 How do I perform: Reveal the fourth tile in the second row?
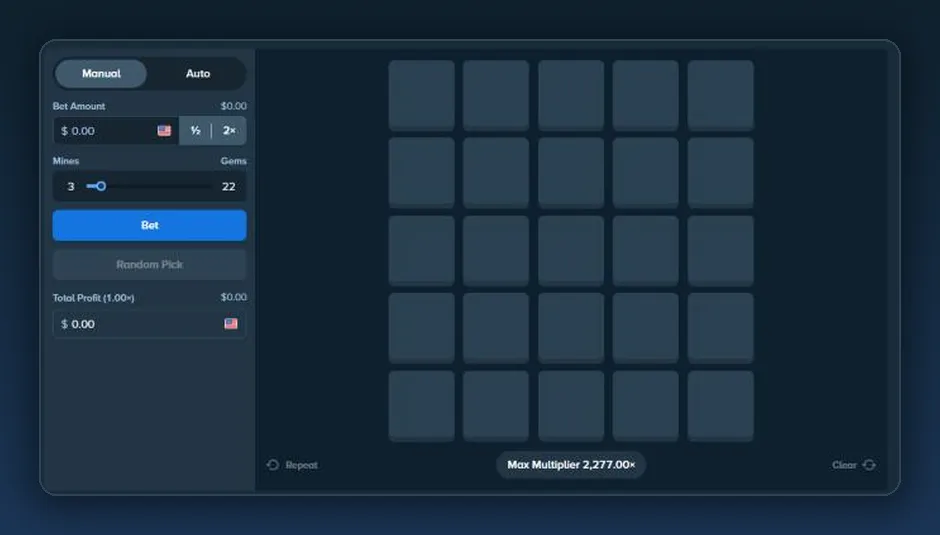646,173
